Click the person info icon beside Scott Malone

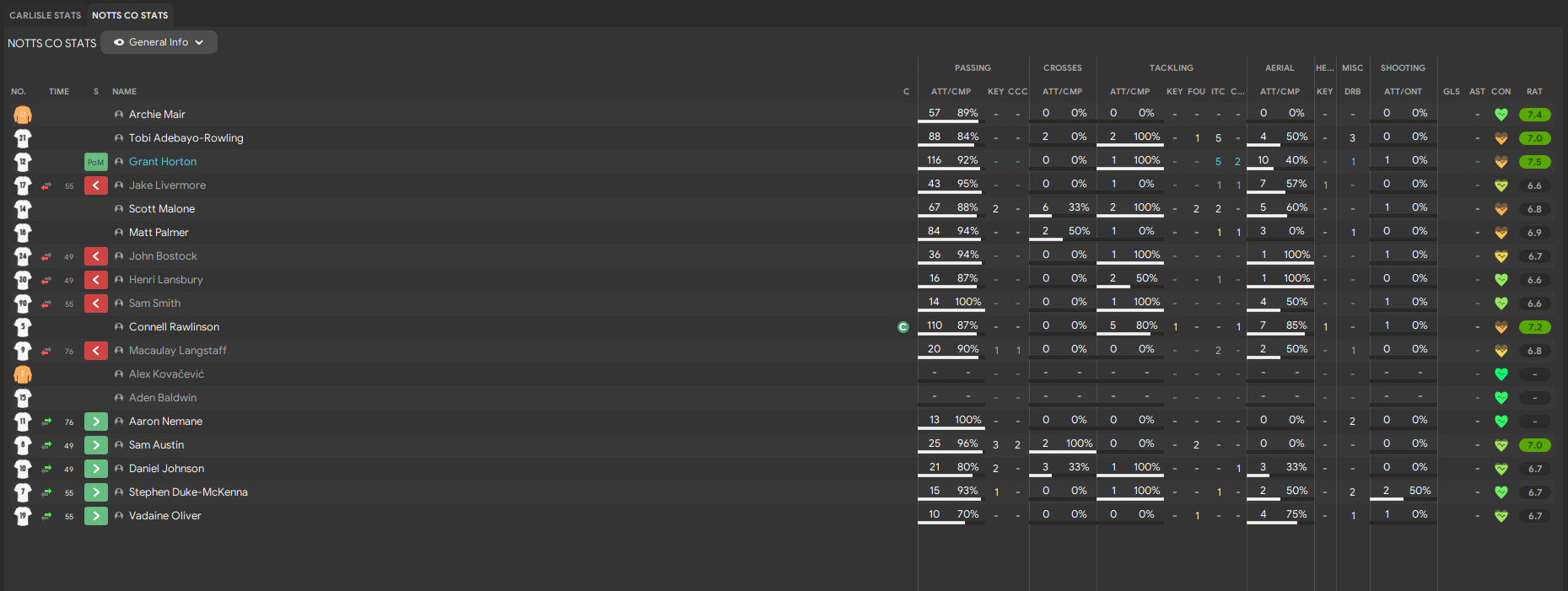119,209
